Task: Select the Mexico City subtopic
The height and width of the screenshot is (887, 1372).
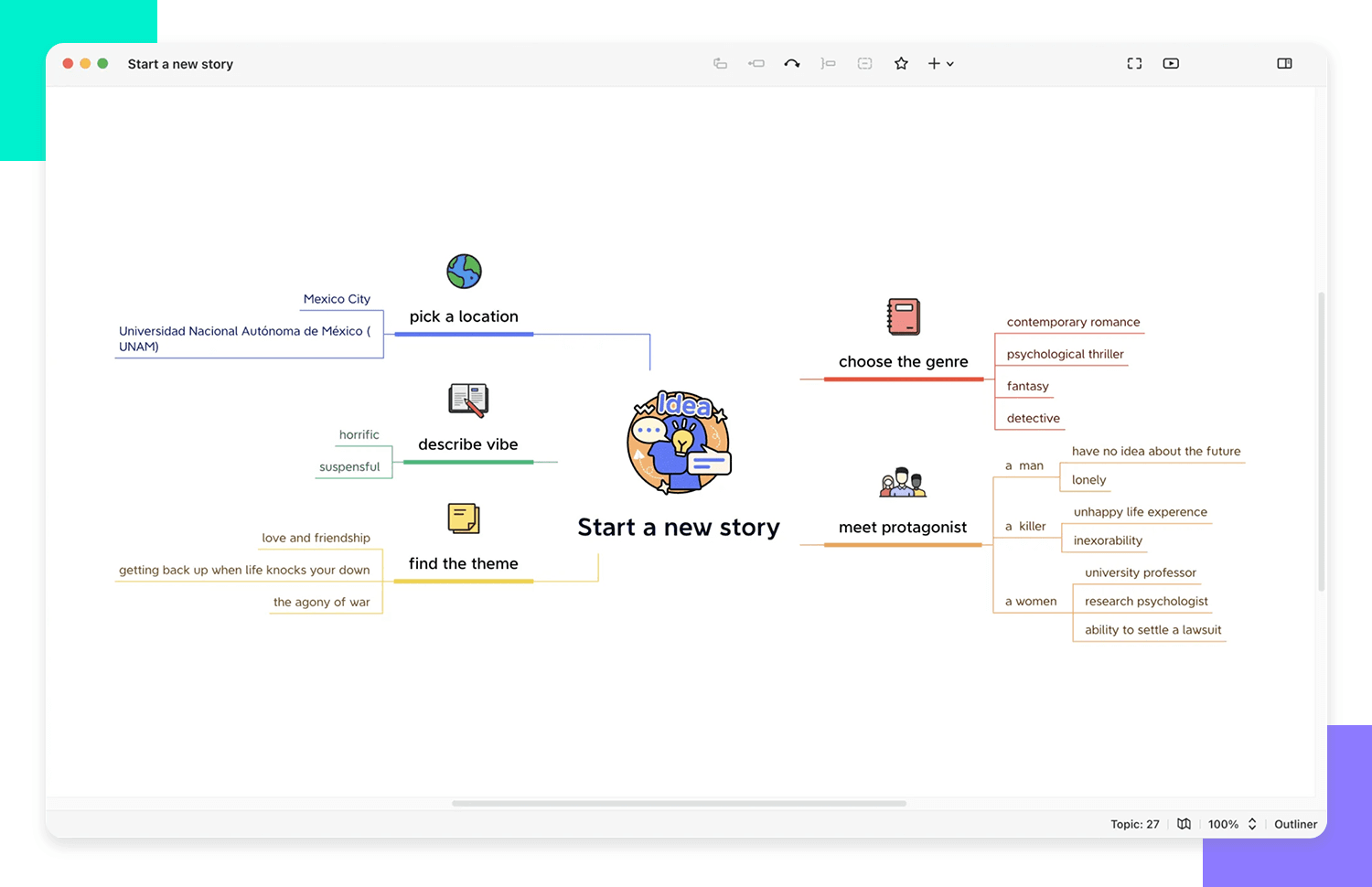Action: 337,299
